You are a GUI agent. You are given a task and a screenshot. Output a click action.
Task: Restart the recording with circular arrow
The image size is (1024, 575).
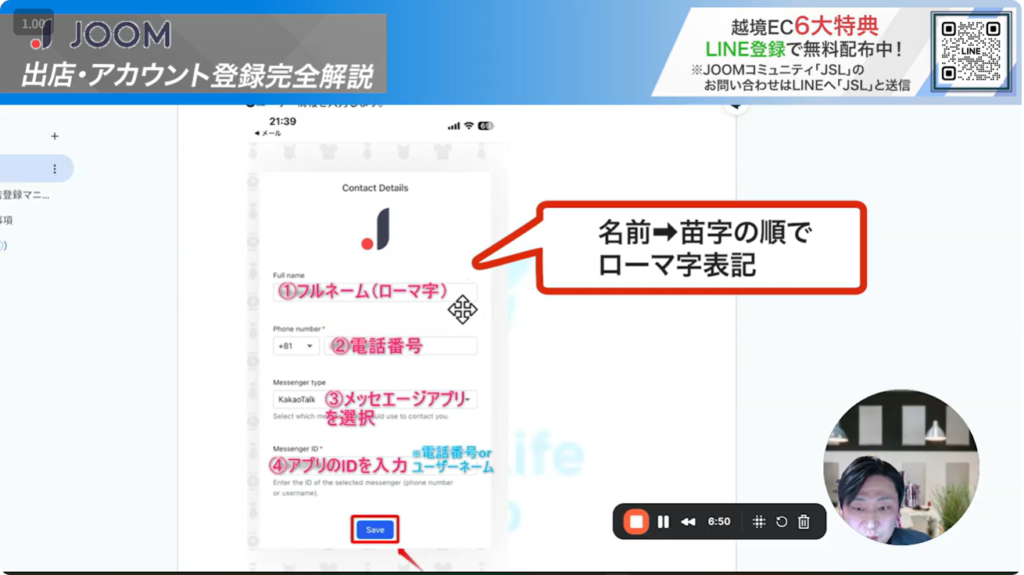pyautogui.click(x=781, y=522)
